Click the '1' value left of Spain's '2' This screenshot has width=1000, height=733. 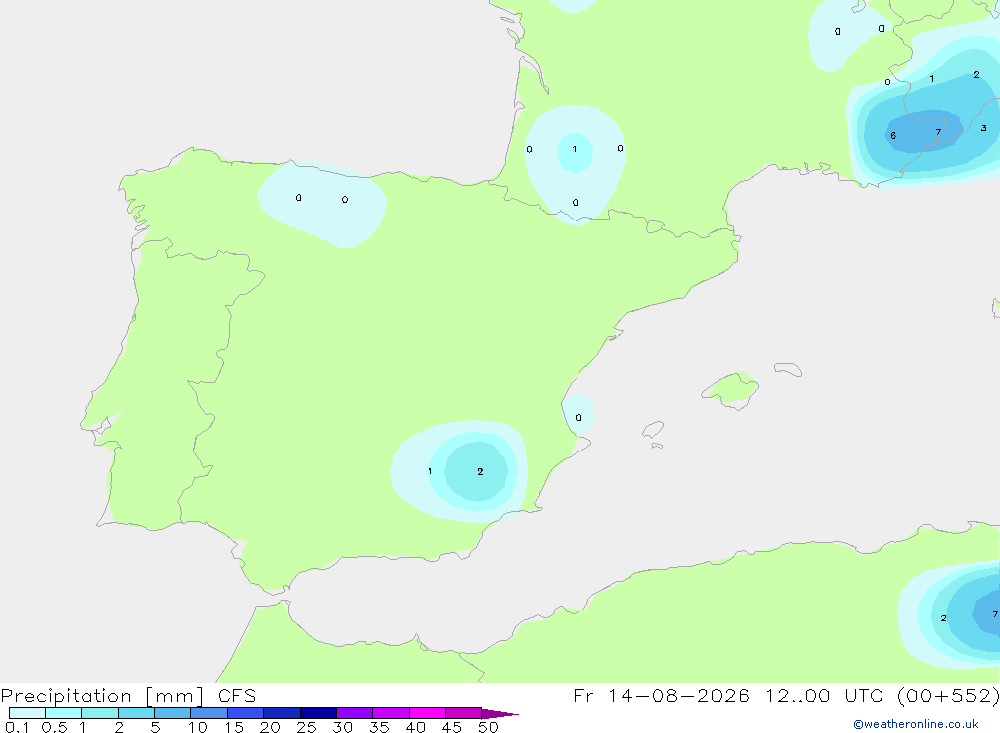(x=430, y=471)
